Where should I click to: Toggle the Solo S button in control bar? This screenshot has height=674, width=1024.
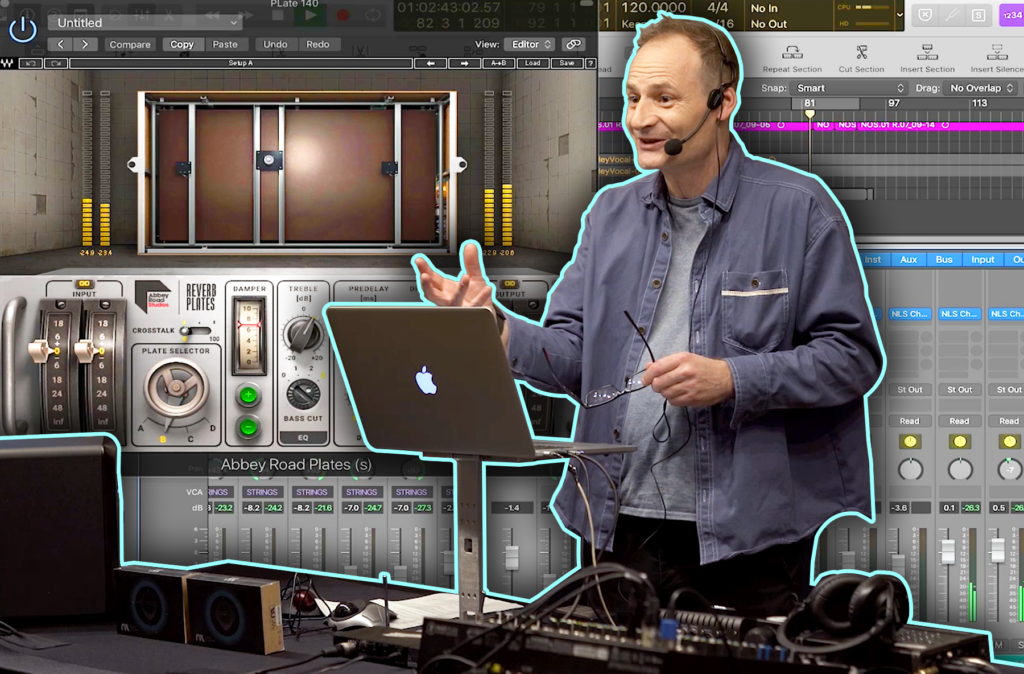(x=978, y=15)
